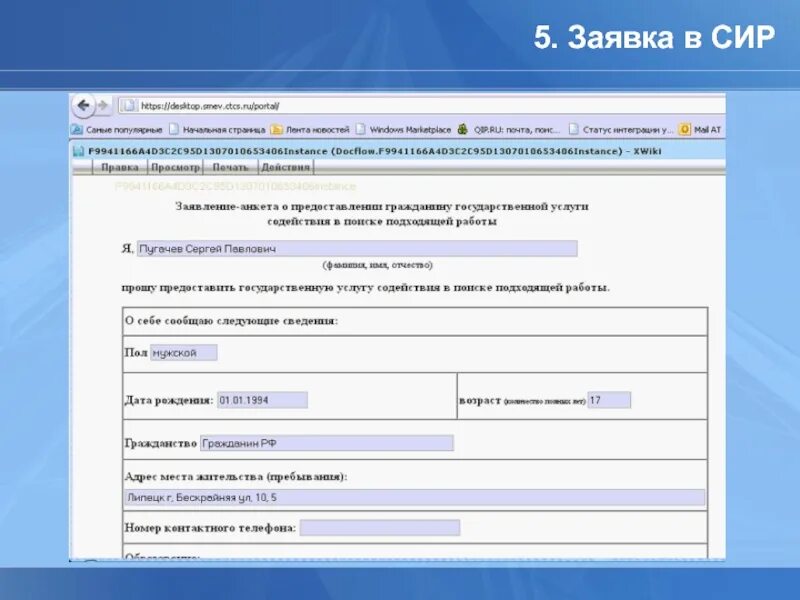Click the QIP.RU bookmark icon

click(x=463, y=129)
